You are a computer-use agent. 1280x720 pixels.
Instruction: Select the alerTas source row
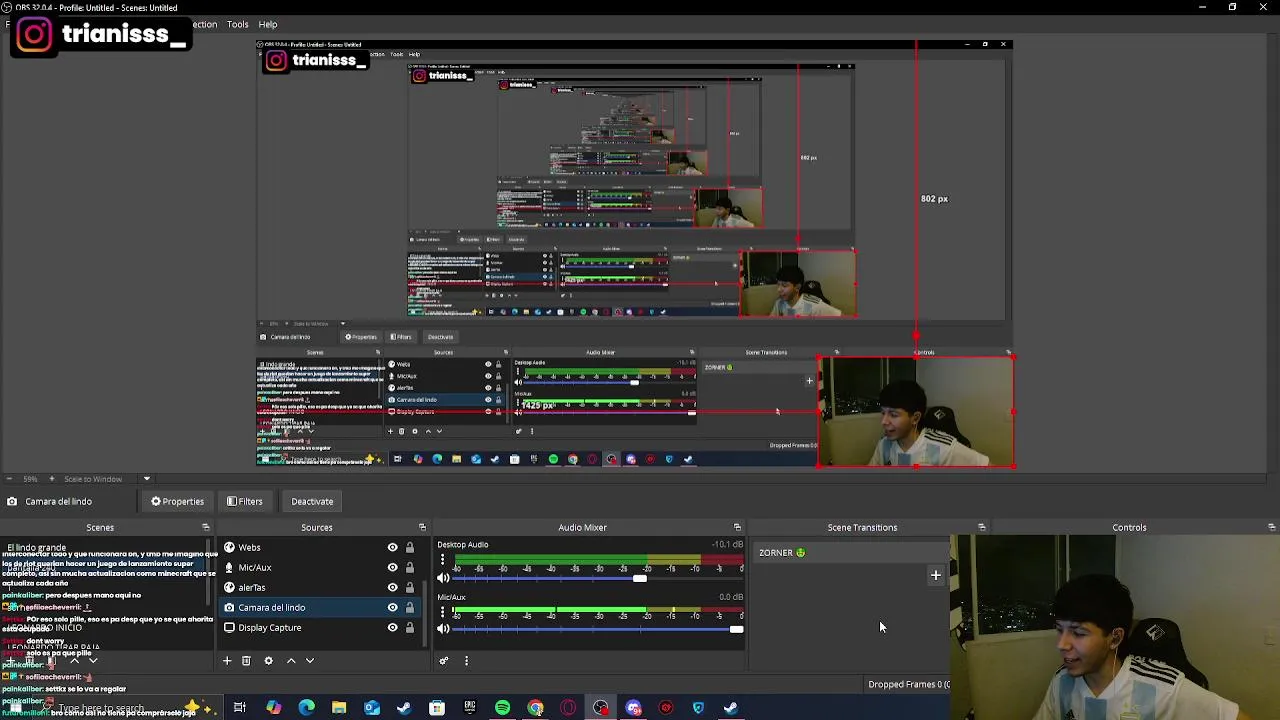click(x=320, y=587)
